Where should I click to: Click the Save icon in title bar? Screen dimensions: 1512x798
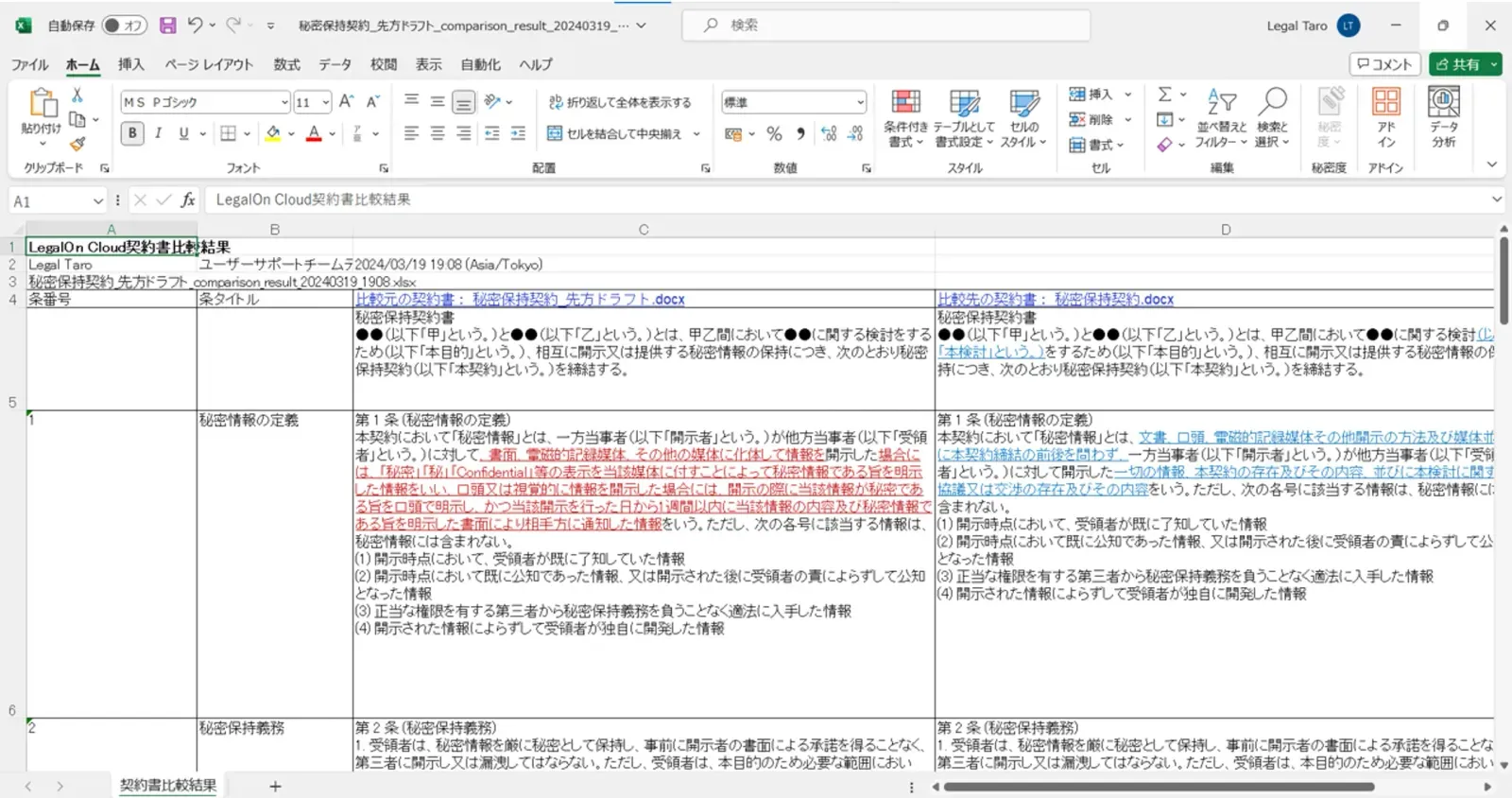[167, 26]
